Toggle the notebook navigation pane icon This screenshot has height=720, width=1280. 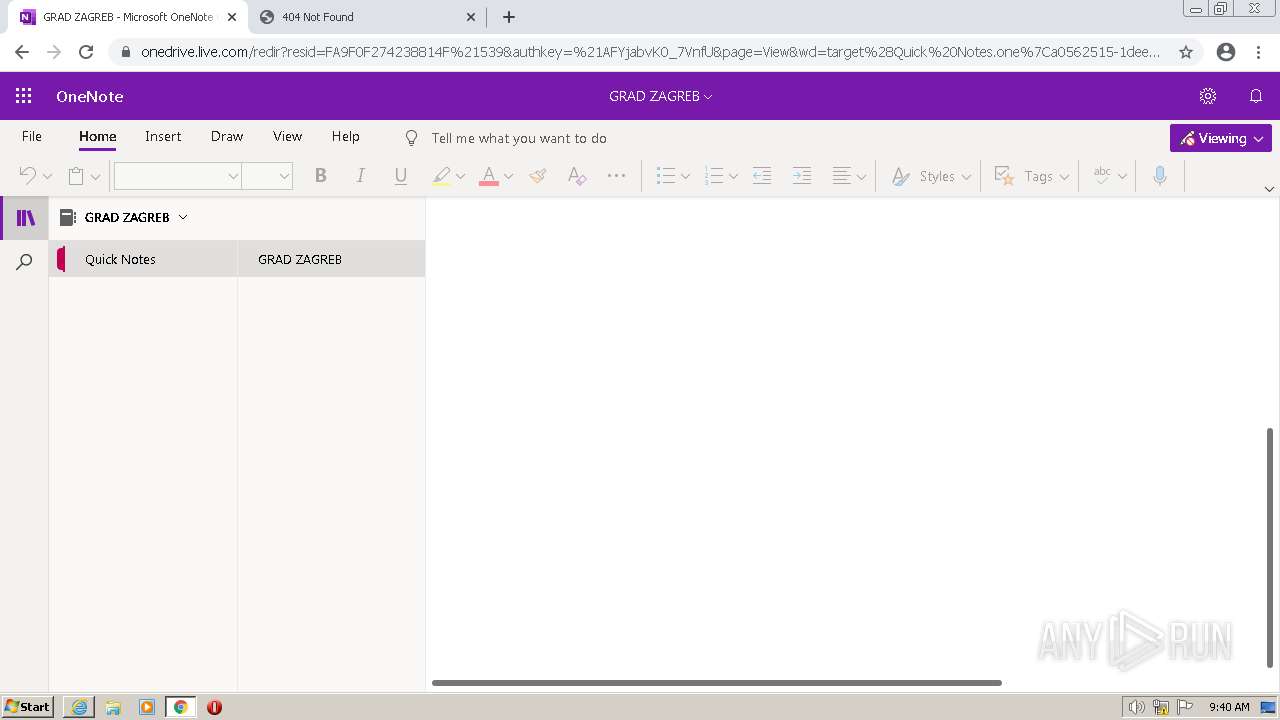pyautogui.click(x=25, y=218)
